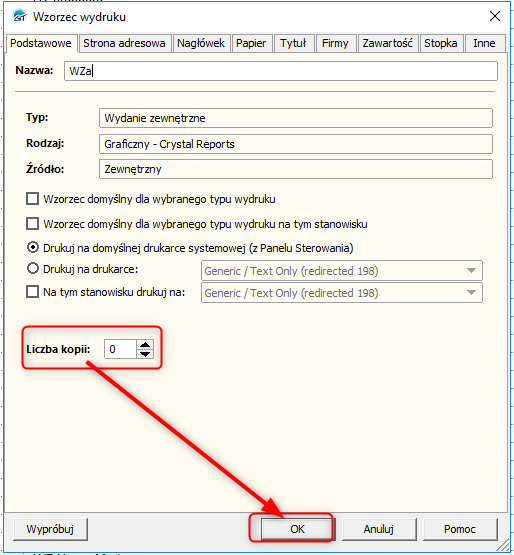This screenshot has height=555, width=514.
Task: Select Drukuj na domyślnej drukarce systemowej radio
Action: 33,247
